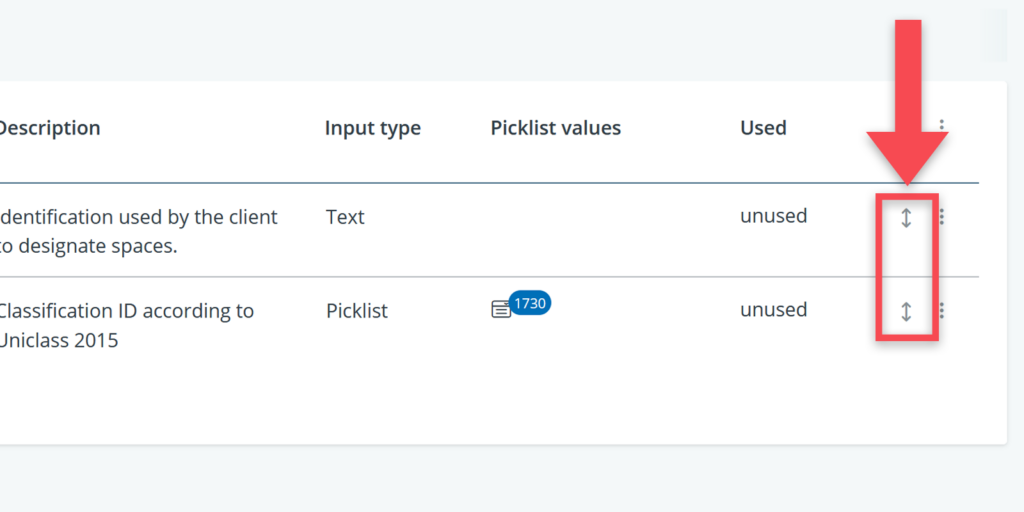Click the Used column header
Screen dimensions: 1024x512
click(x=763, y=128)
